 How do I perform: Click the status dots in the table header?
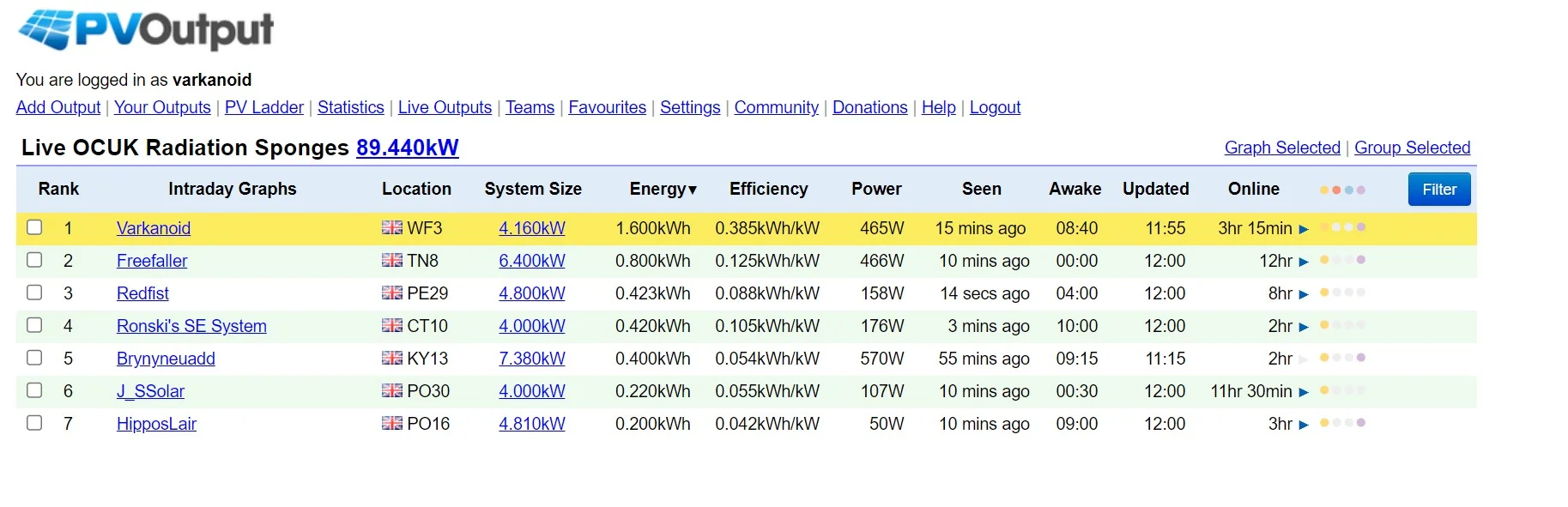1342,190
